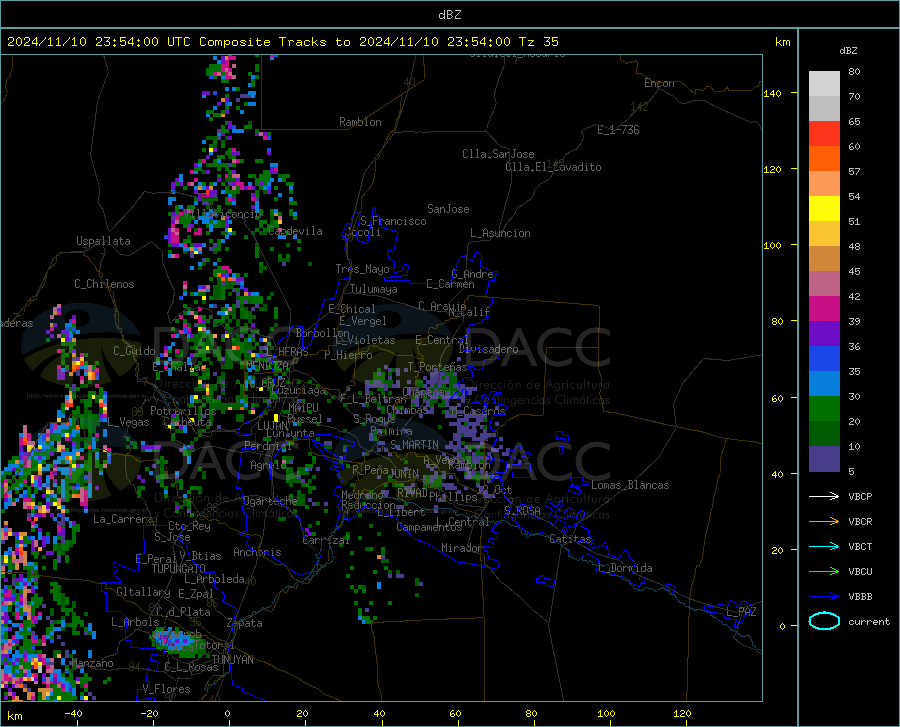Click the 'Tres_Mayo' place label
Screen dimensions: 900x727
(362, 269)
